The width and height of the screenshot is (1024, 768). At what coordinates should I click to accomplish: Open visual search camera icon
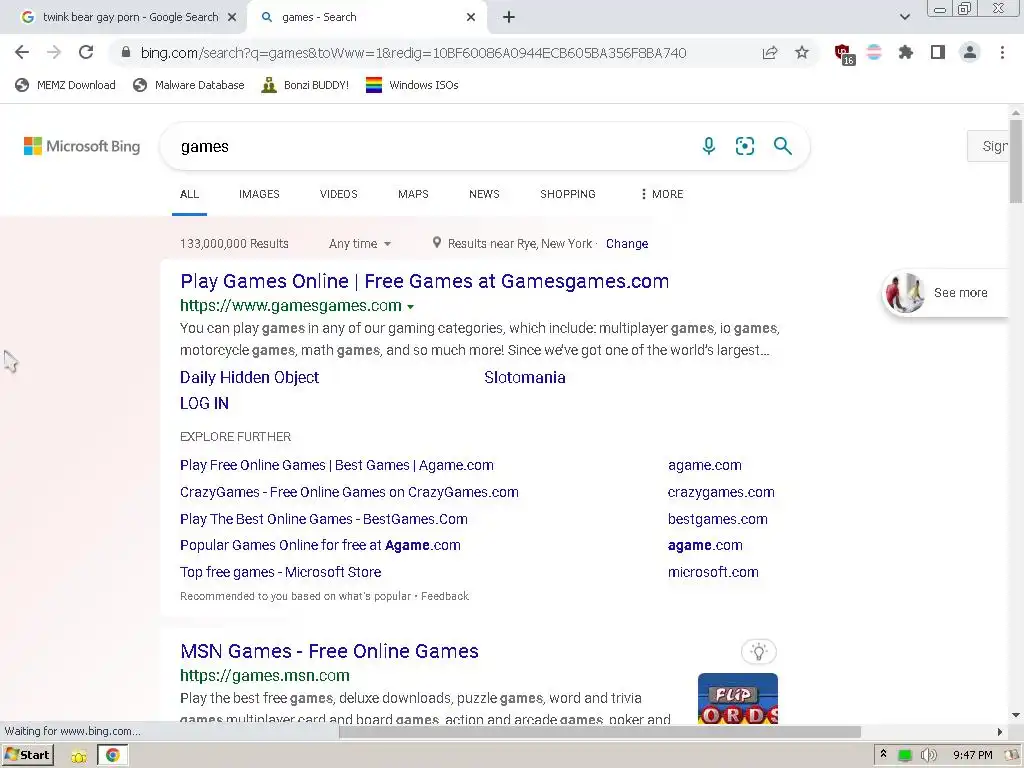(x=744, y=146)
